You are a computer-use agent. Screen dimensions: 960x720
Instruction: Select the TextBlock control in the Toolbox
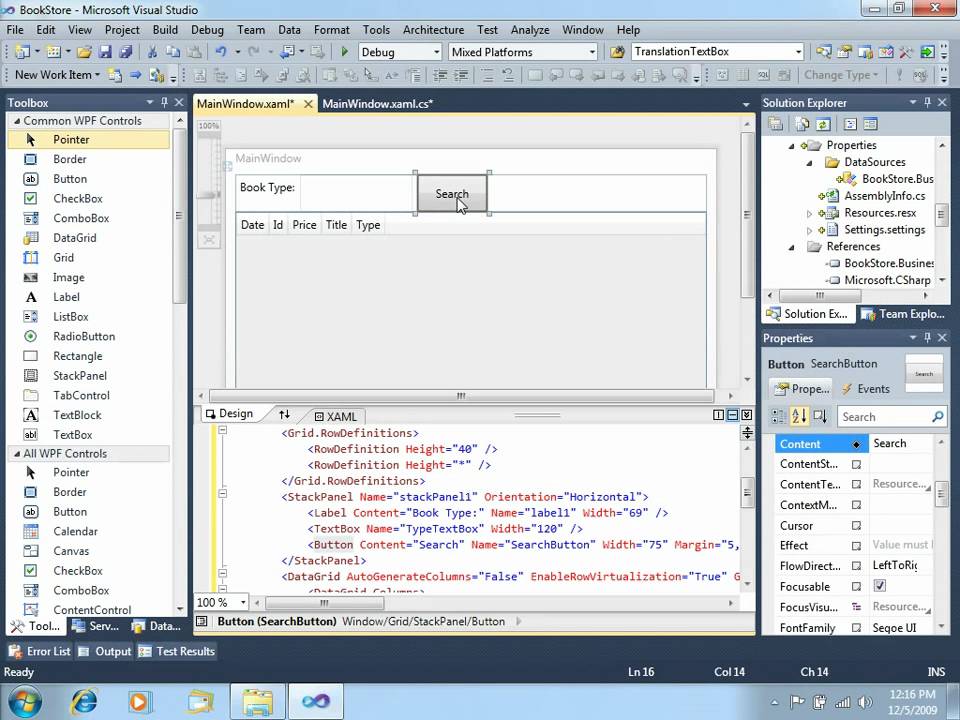[77, 414]
